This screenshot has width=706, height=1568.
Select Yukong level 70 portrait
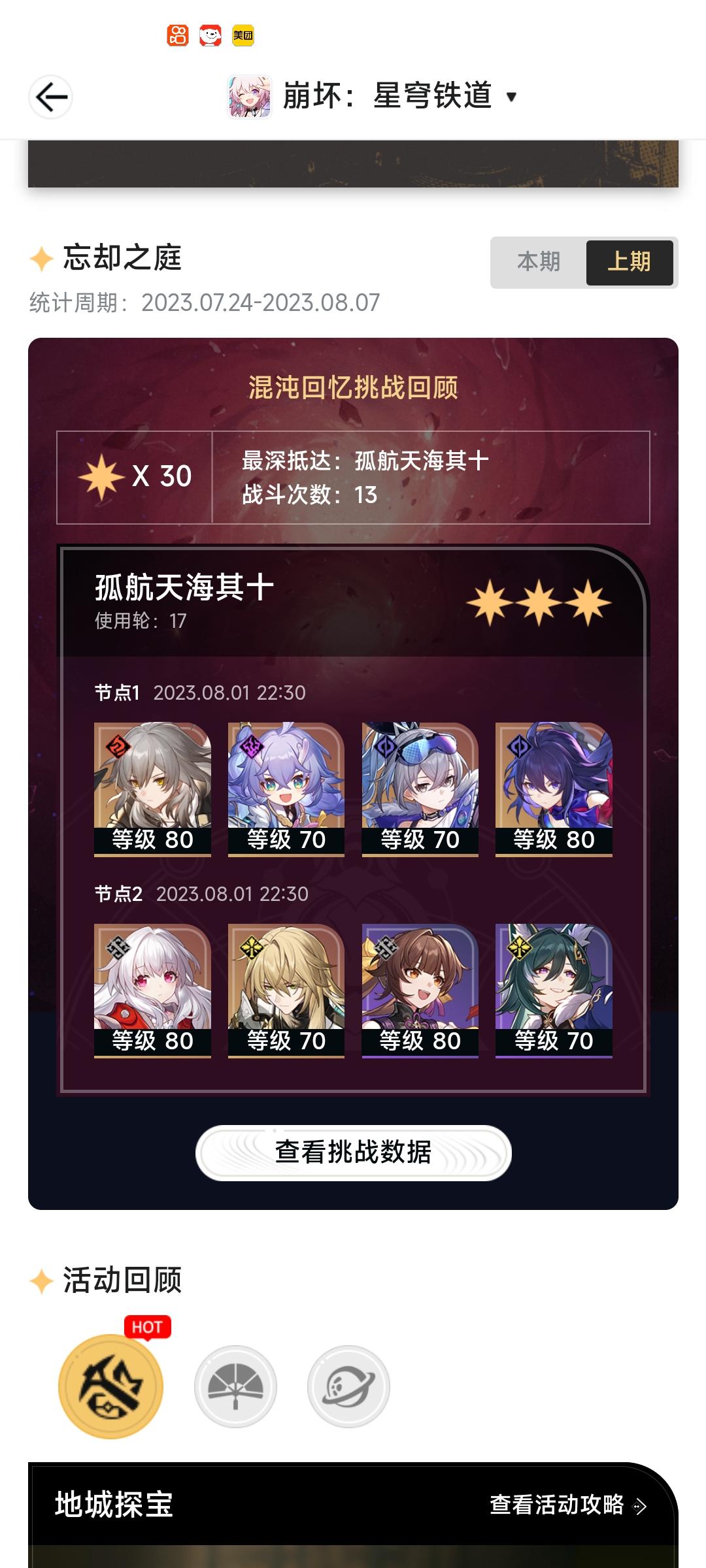click(554, 990)
